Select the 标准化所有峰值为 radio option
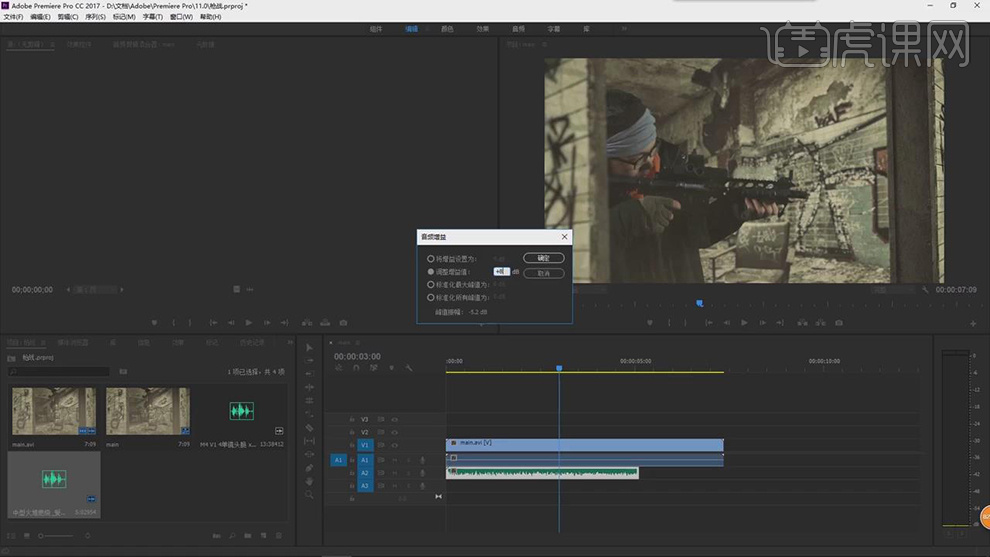Screen dimensions: 990x557 [431, 297]
